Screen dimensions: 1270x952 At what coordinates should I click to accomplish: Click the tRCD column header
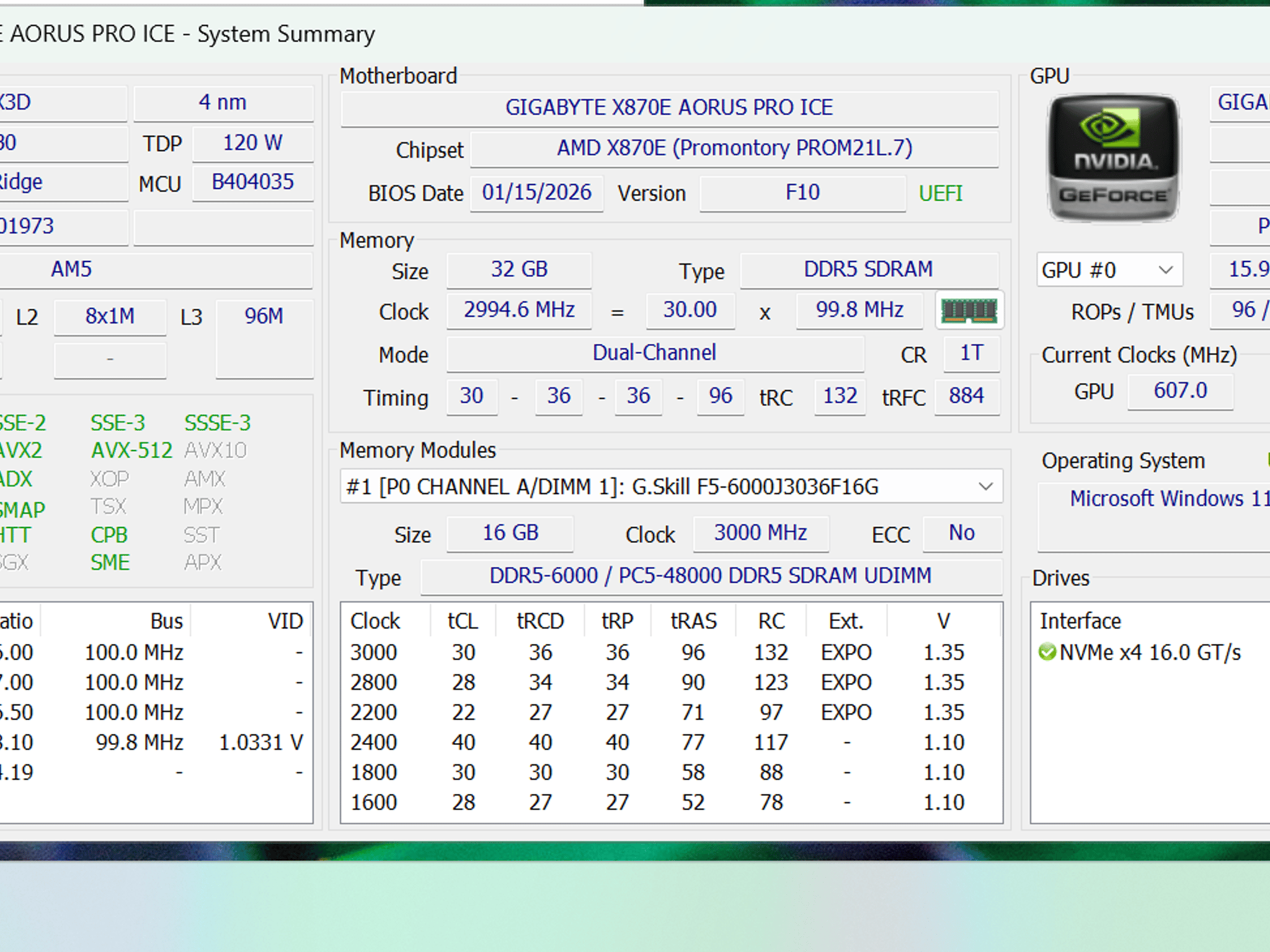(x=540, y=621)
